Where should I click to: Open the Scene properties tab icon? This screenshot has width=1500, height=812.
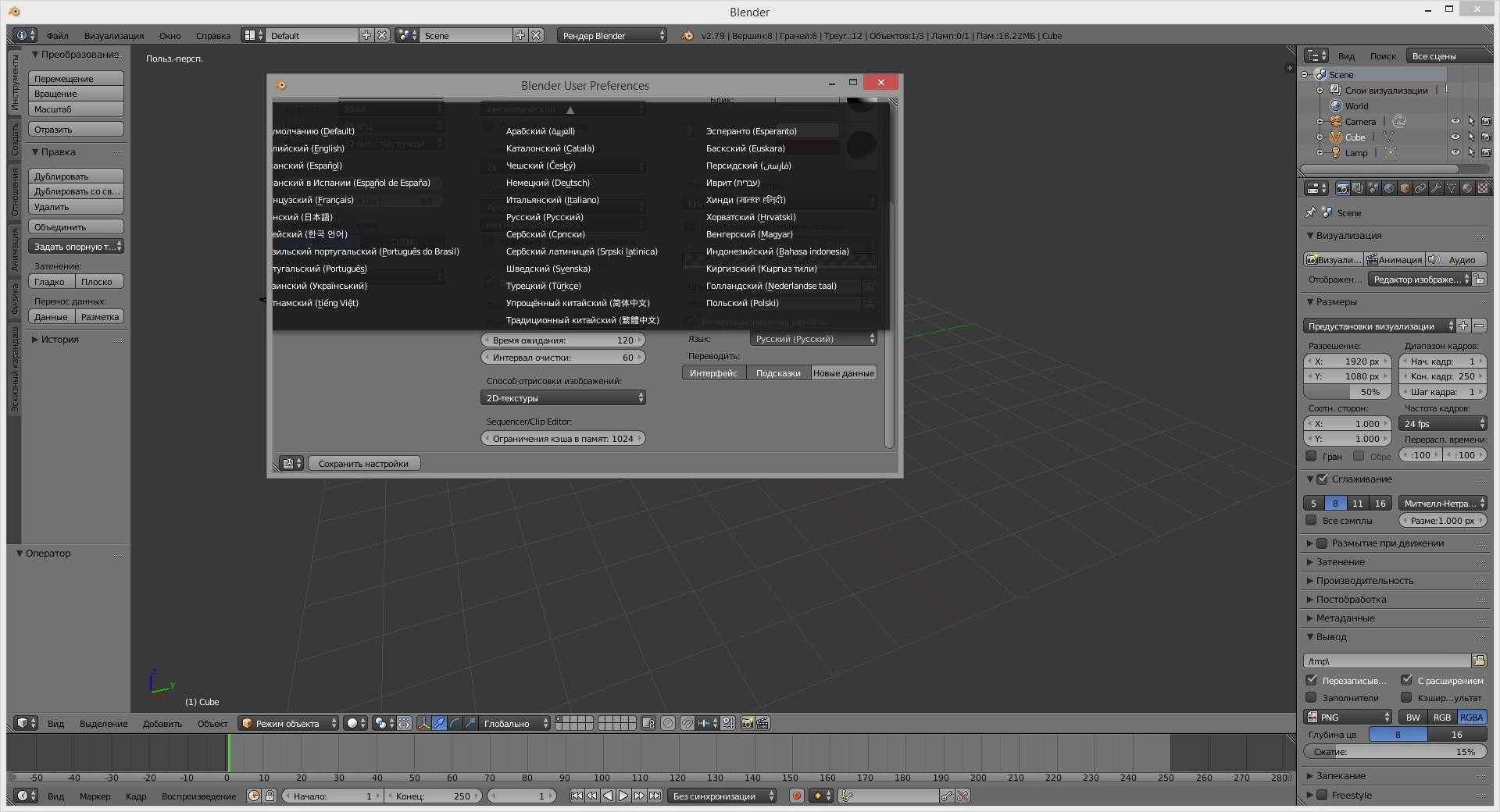(x=1373, y=188)
